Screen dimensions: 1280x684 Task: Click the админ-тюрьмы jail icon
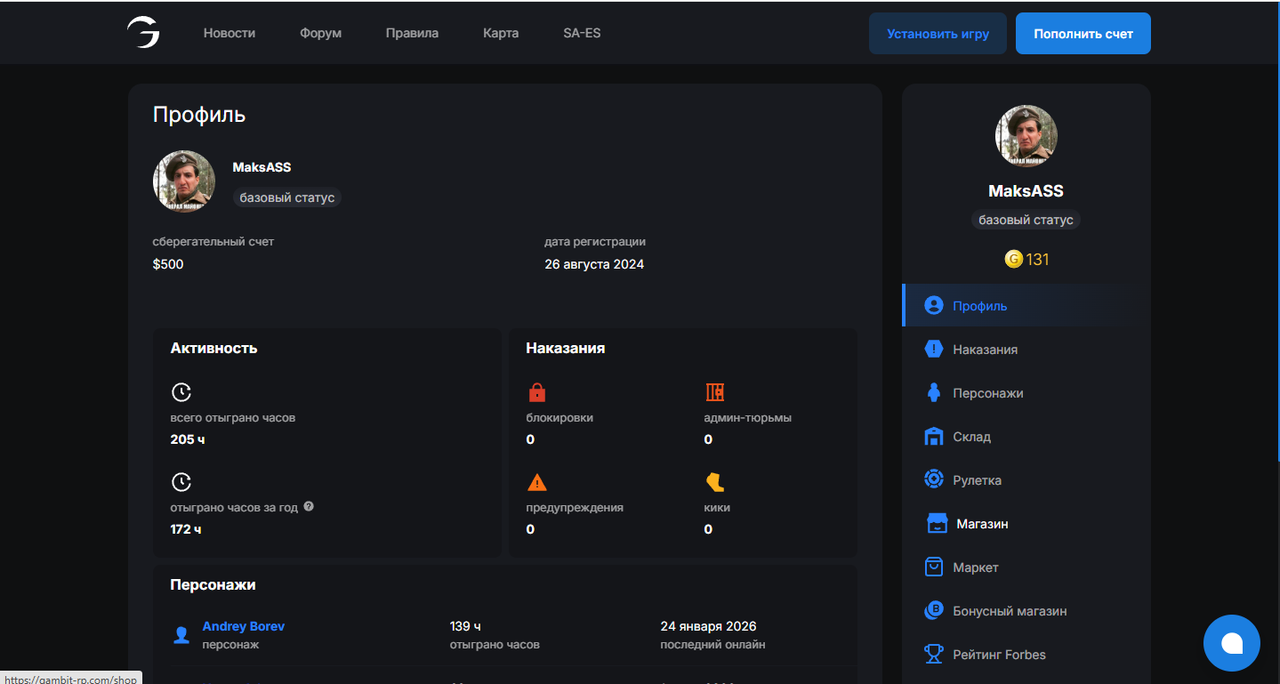pos(714,392)
